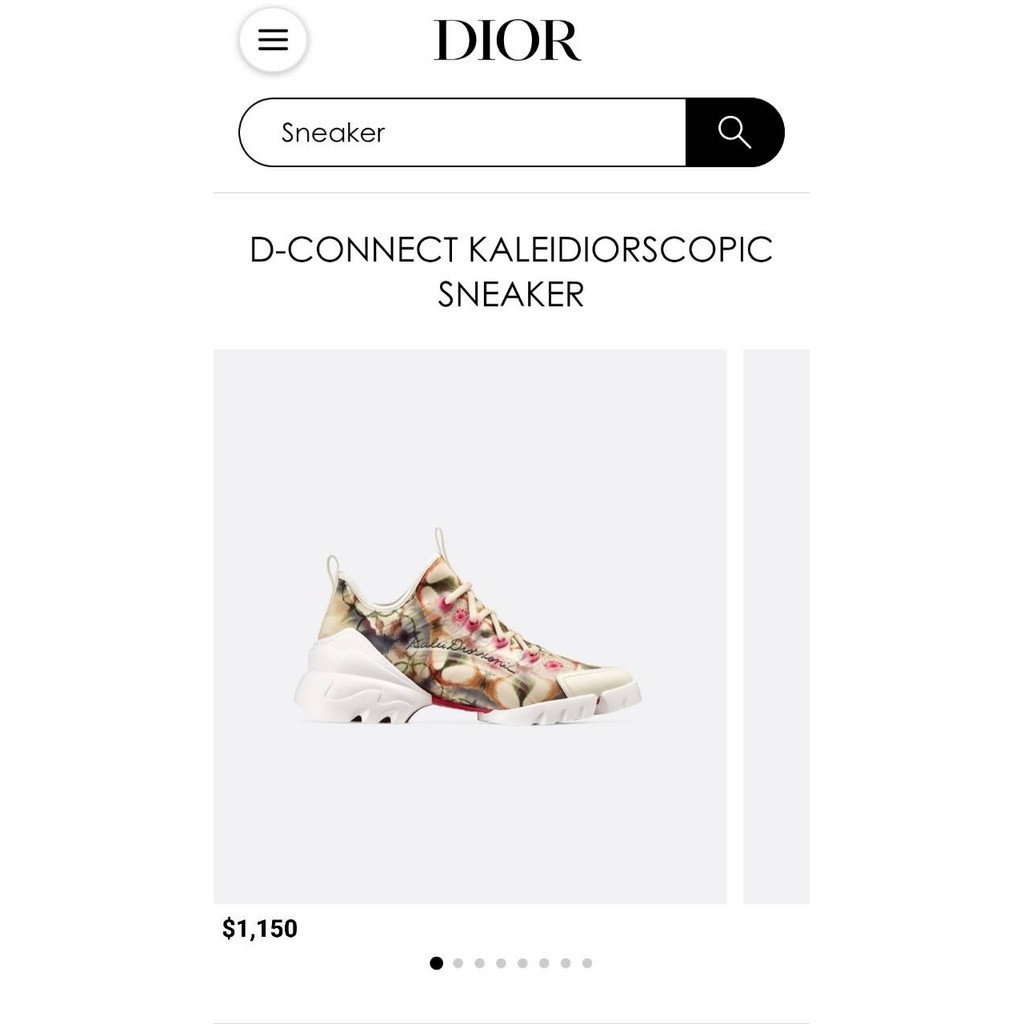Jump to the fourth carousel dot
Image resolution: width=1024 pixels, height=1024 pixels.
(x=501, y=963)
